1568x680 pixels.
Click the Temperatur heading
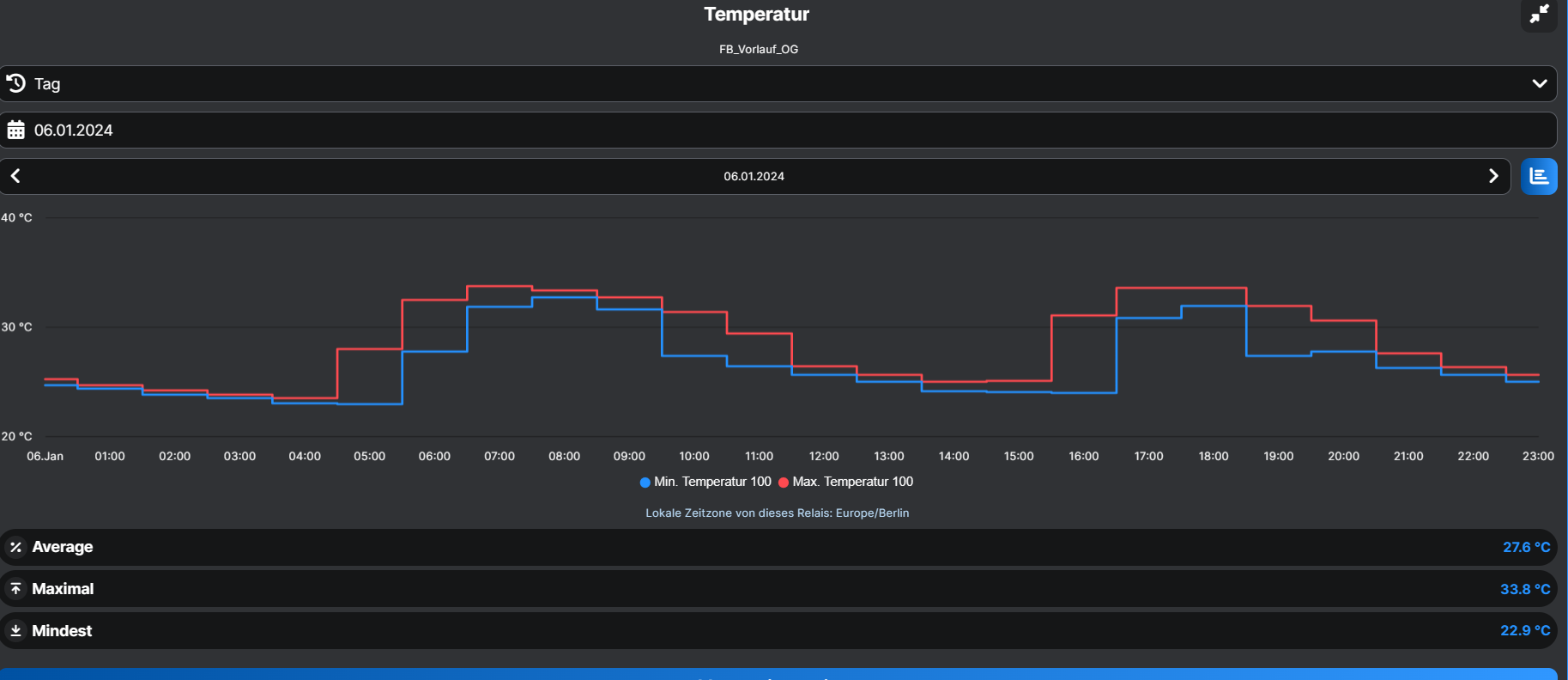(x=756, y=14)
